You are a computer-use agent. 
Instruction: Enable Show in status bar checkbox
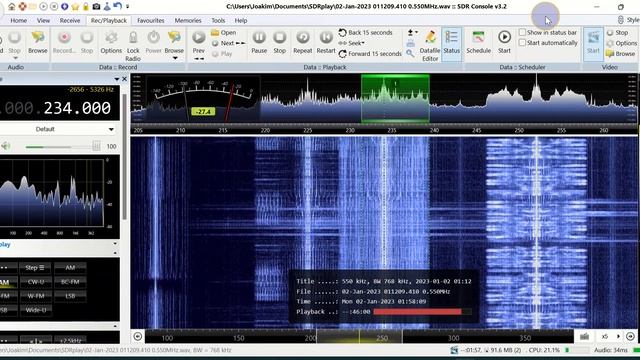tap(522, 32)
